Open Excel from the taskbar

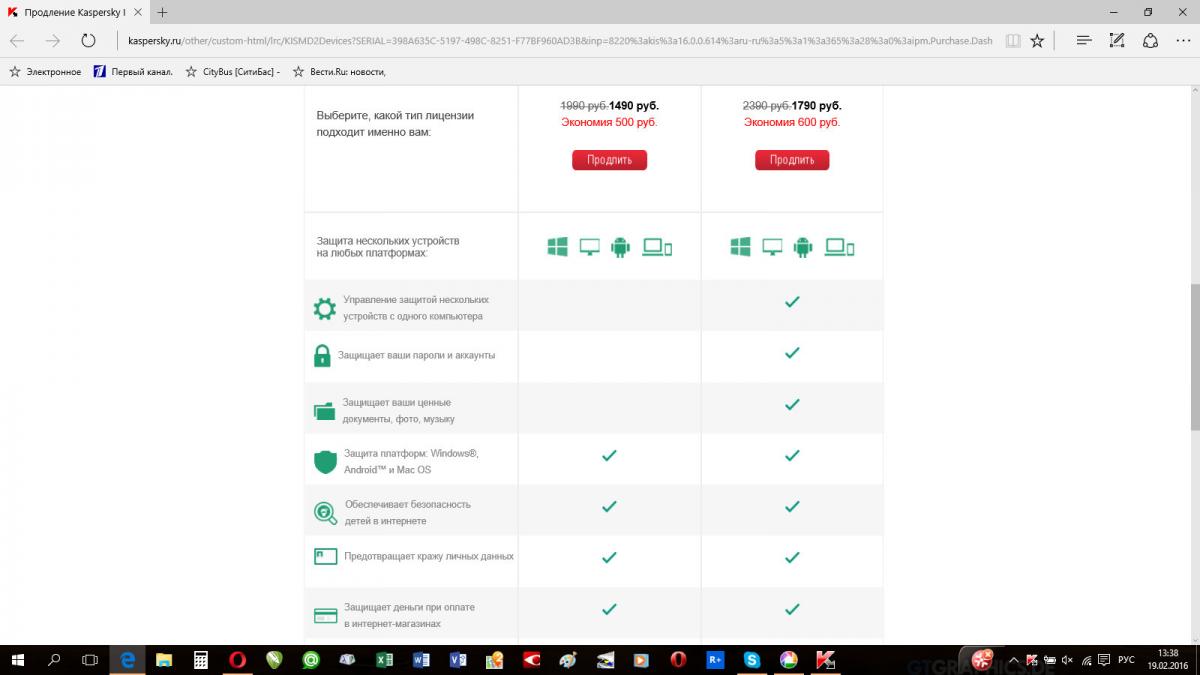[384, 660]
